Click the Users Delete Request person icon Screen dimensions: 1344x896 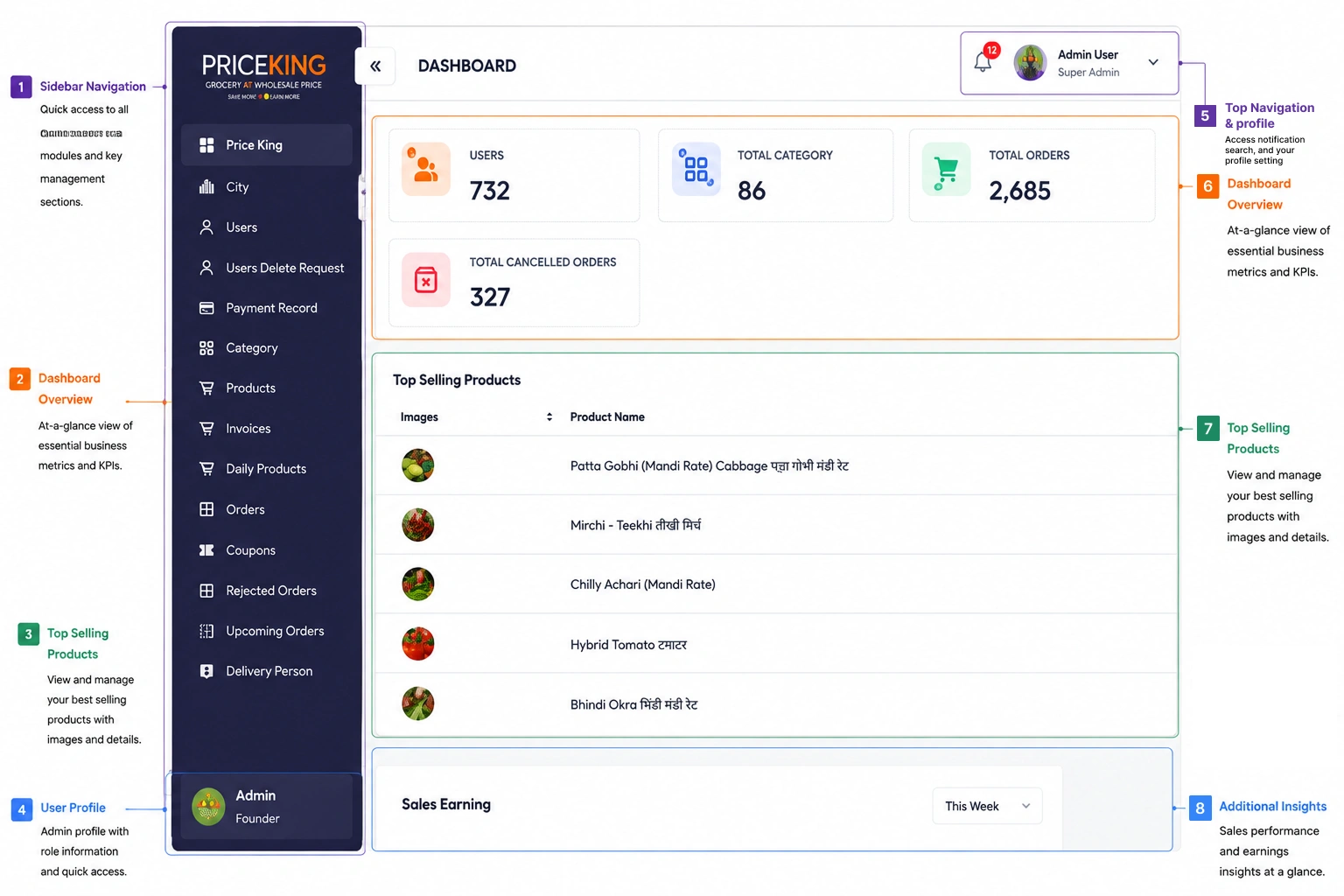tap(206, 268)
